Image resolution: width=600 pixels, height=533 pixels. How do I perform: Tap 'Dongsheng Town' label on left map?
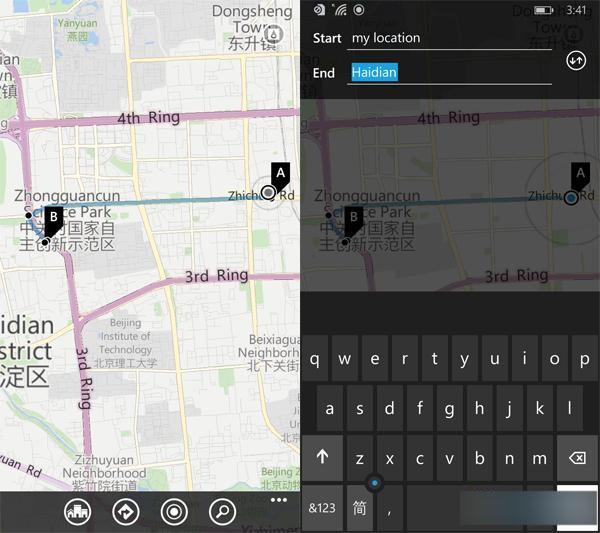(252, 19)
